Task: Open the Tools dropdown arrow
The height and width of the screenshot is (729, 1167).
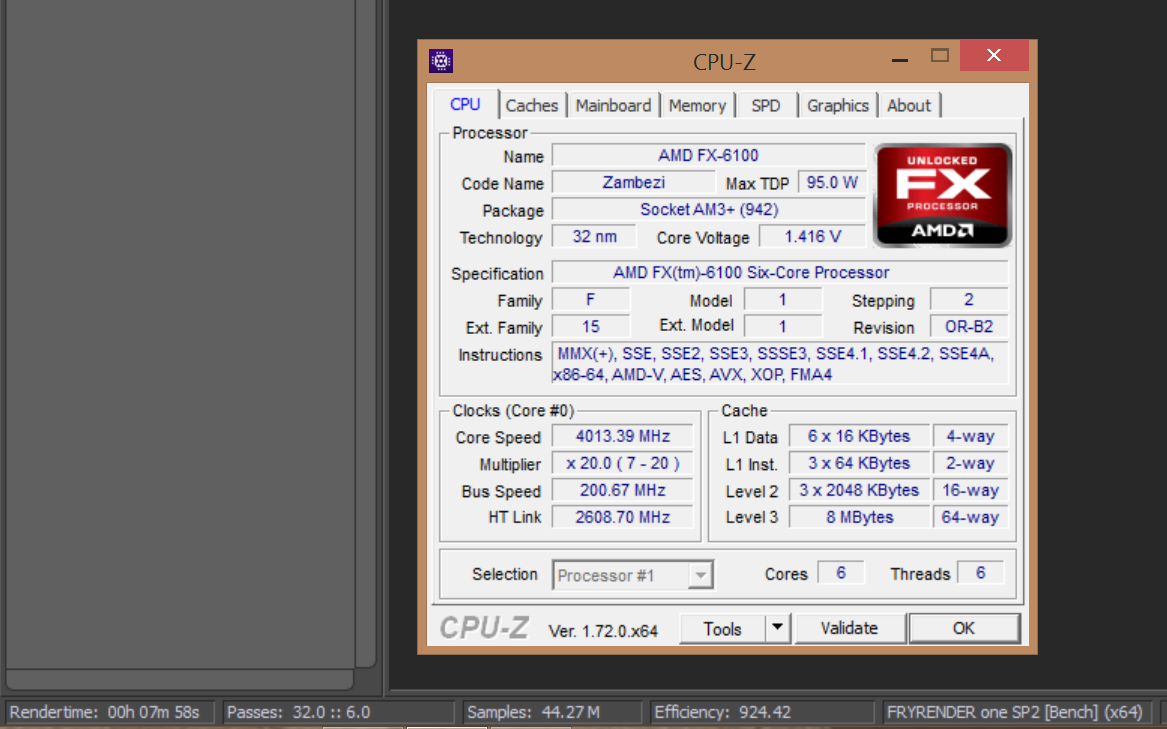Action: tap(778, 629)
